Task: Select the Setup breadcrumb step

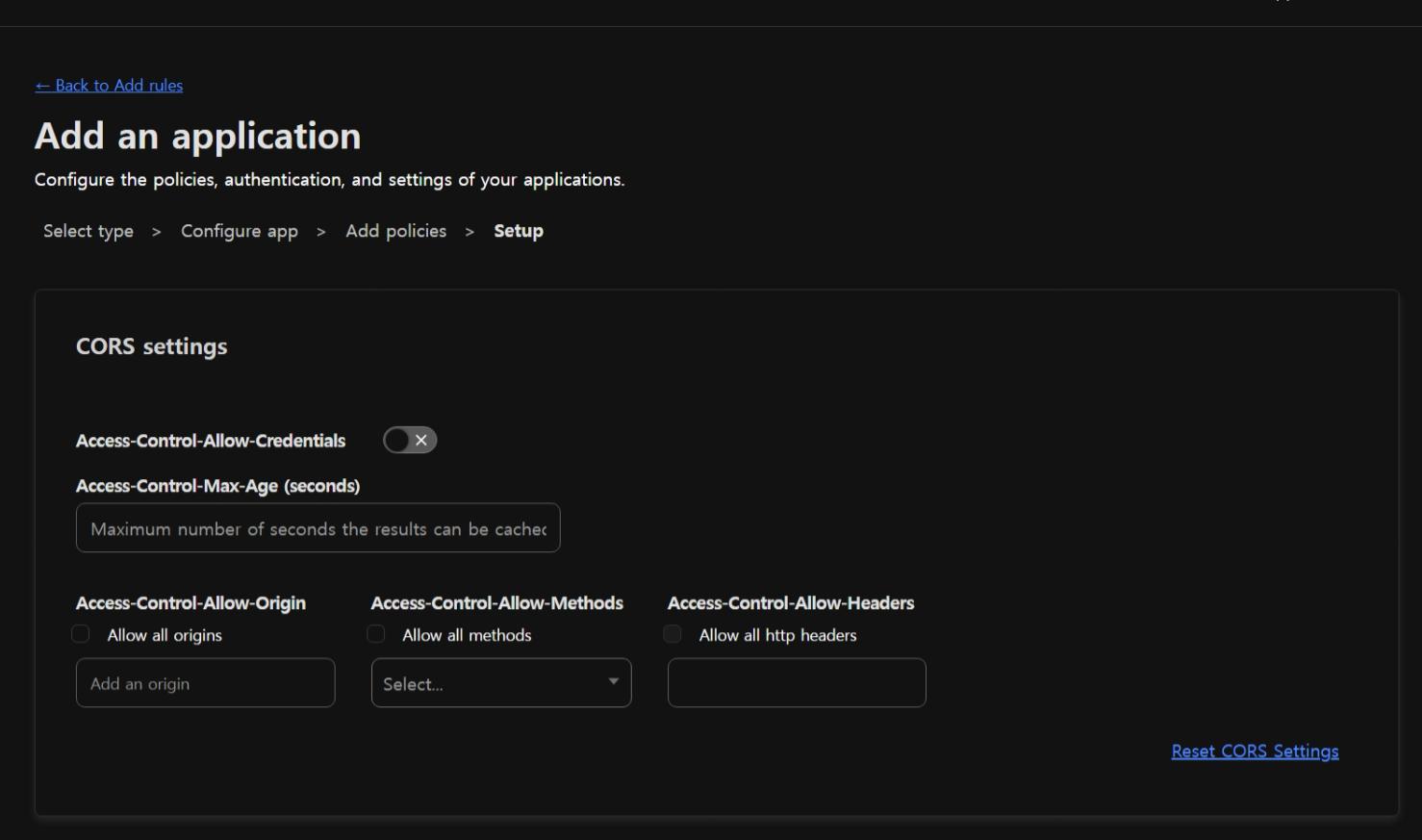Action: coord(519,232)
